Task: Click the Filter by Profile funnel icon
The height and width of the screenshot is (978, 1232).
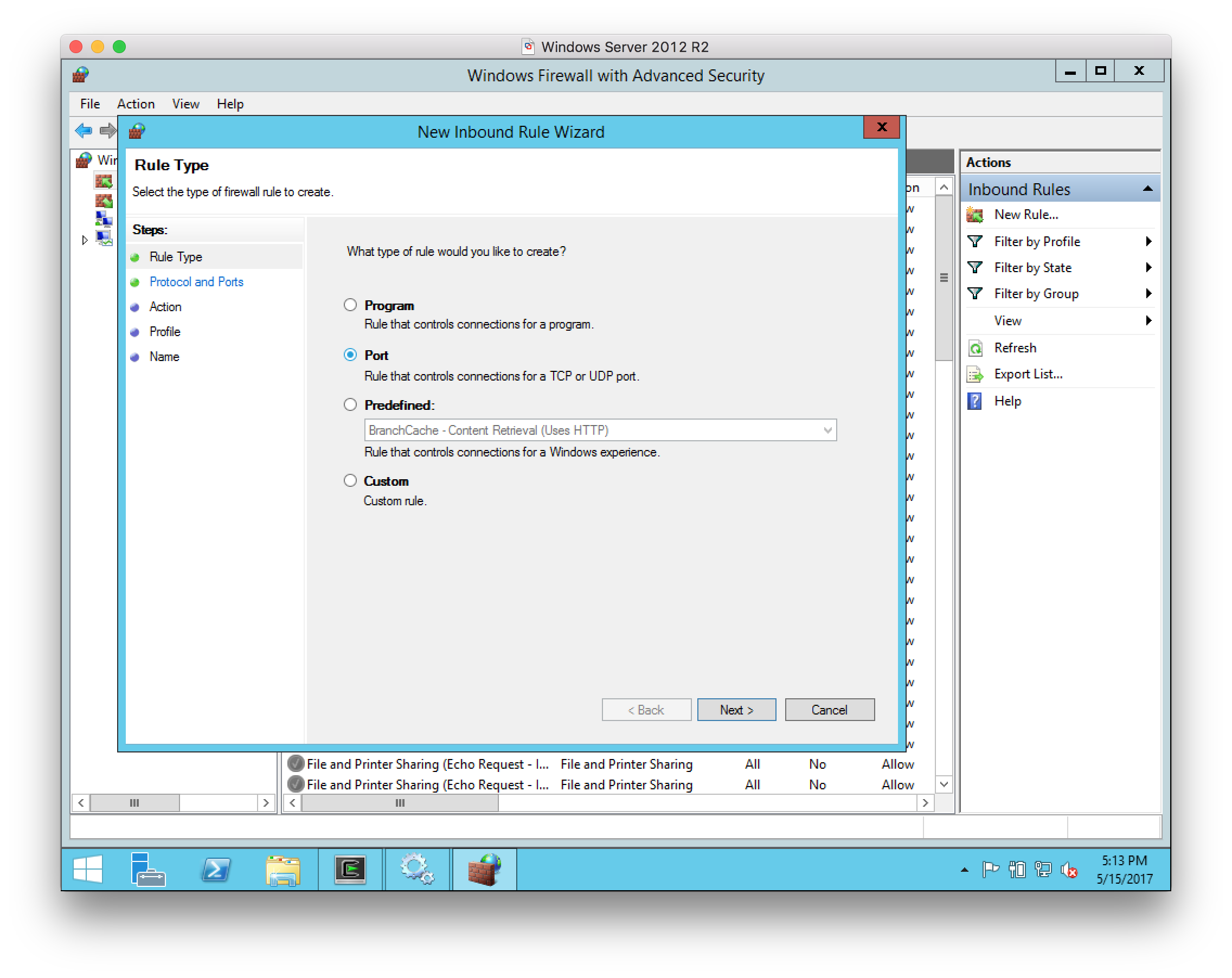Action: tap(975, 242)
